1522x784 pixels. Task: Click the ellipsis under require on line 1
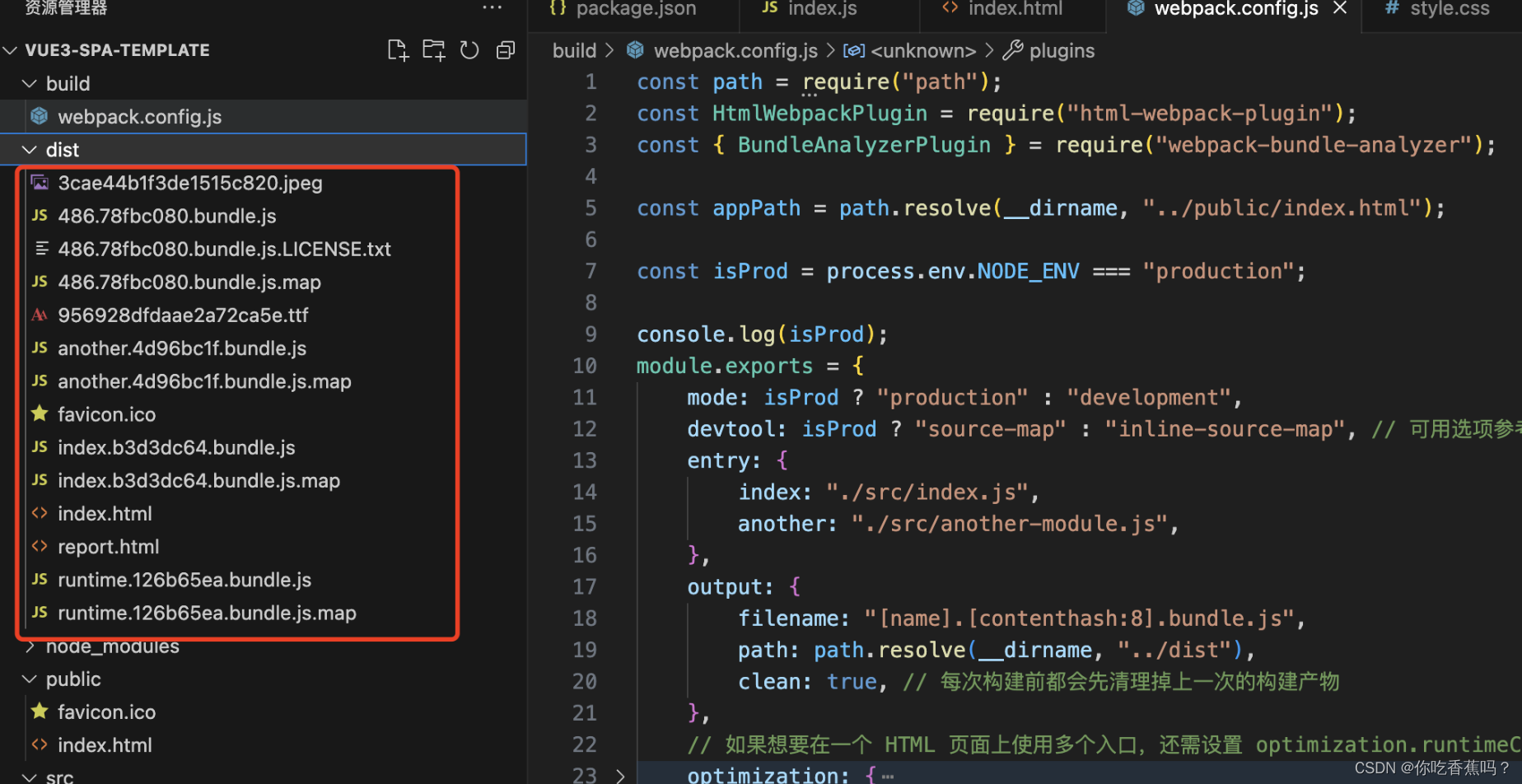(810, 96)
